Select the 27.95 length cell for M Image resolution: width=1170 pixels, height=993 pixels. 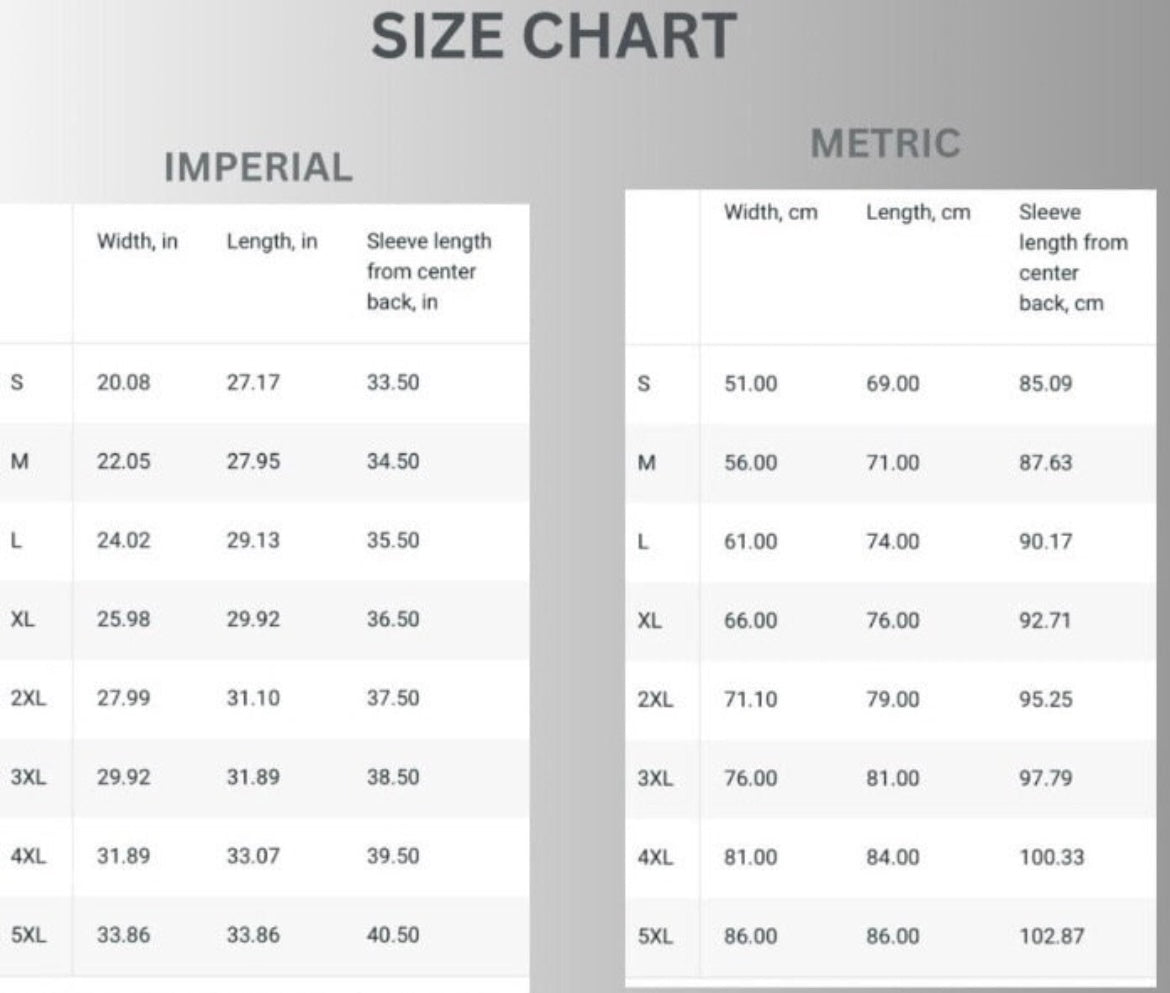click(253, 462)
